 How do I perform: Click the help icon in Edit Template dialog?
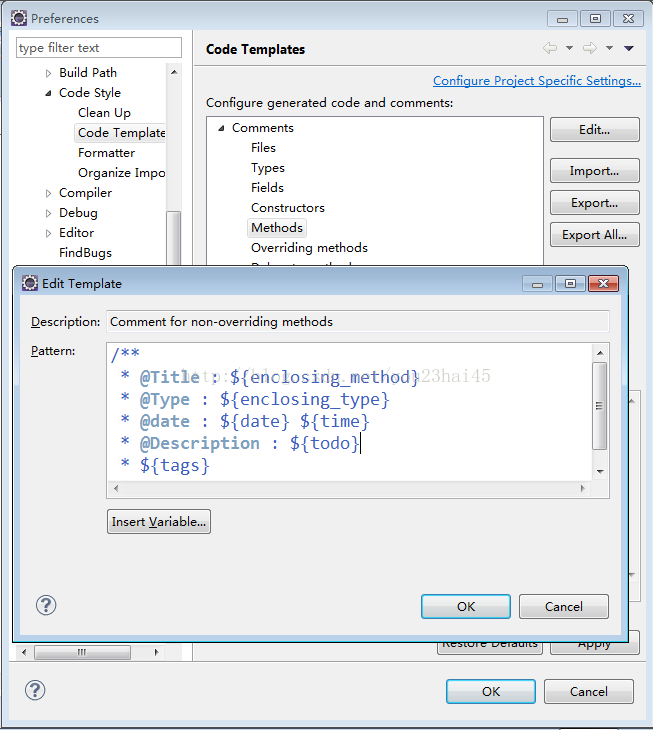pos(46,605)
